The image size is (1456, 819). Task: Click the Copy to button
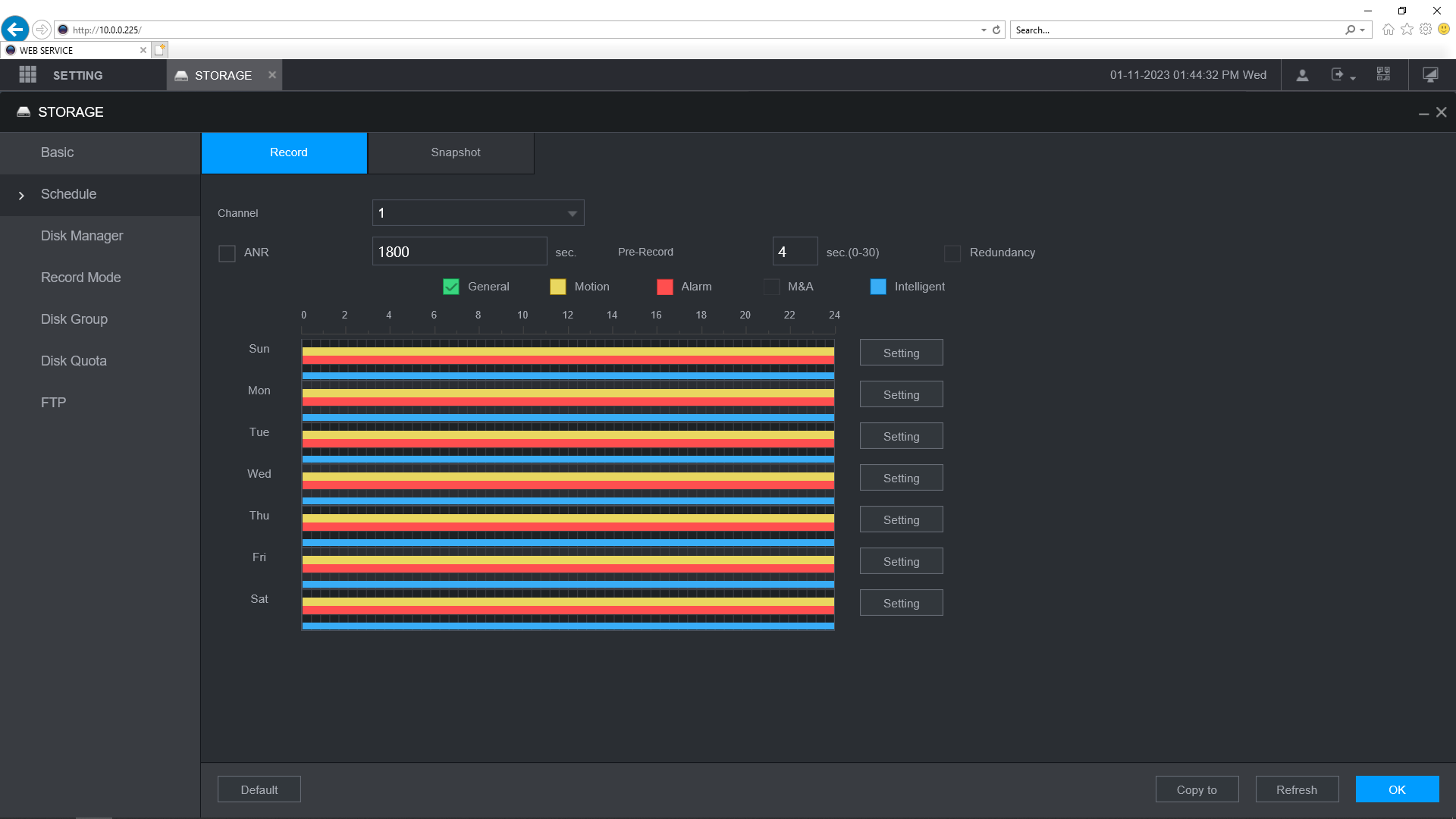tap(1197, 789)
